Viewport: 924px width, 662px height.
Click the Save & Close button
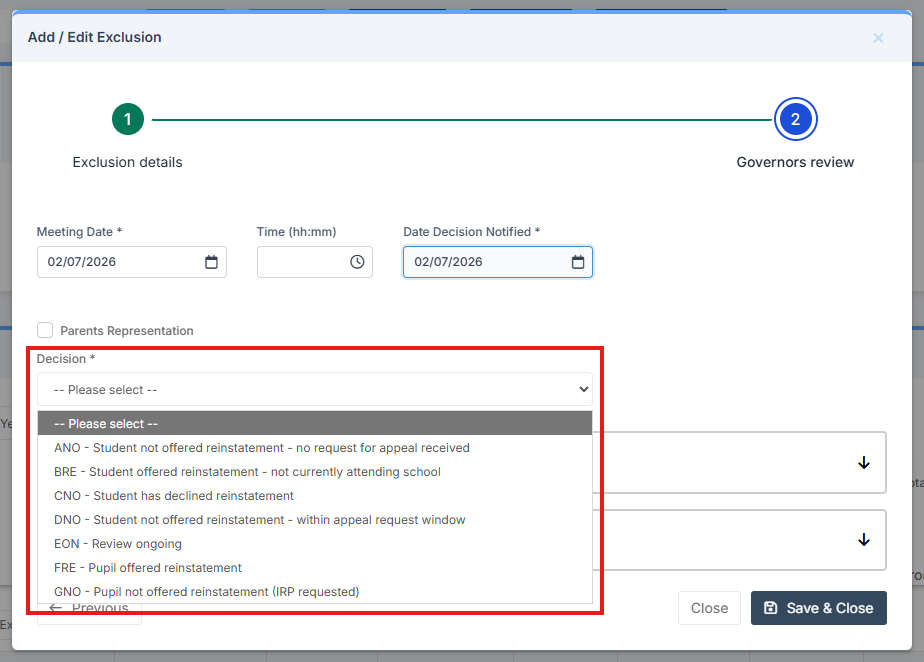click(819, 608)
